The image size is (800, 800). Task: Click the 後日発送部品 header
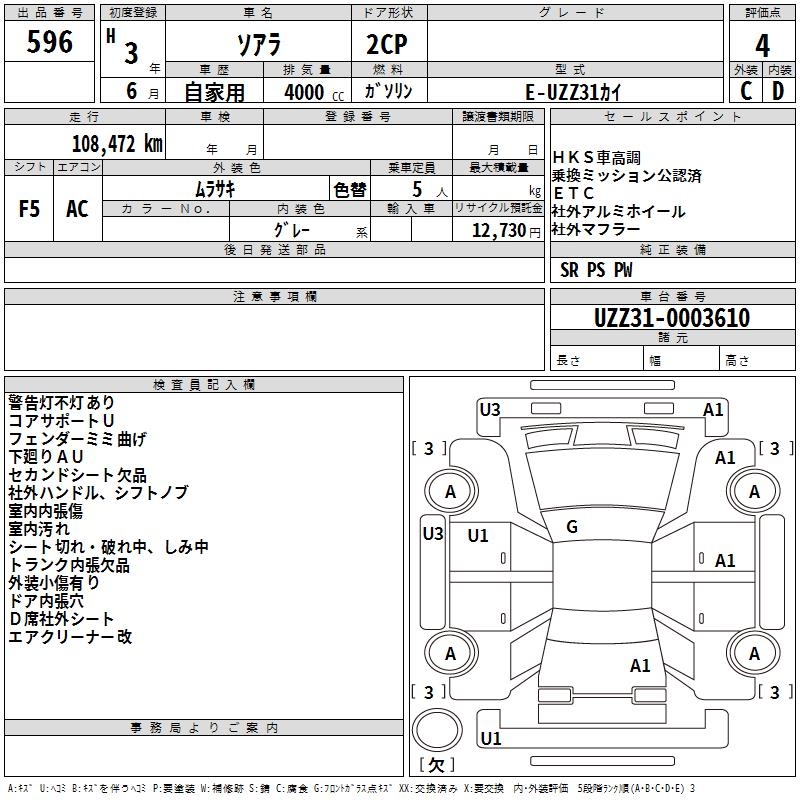274,249
